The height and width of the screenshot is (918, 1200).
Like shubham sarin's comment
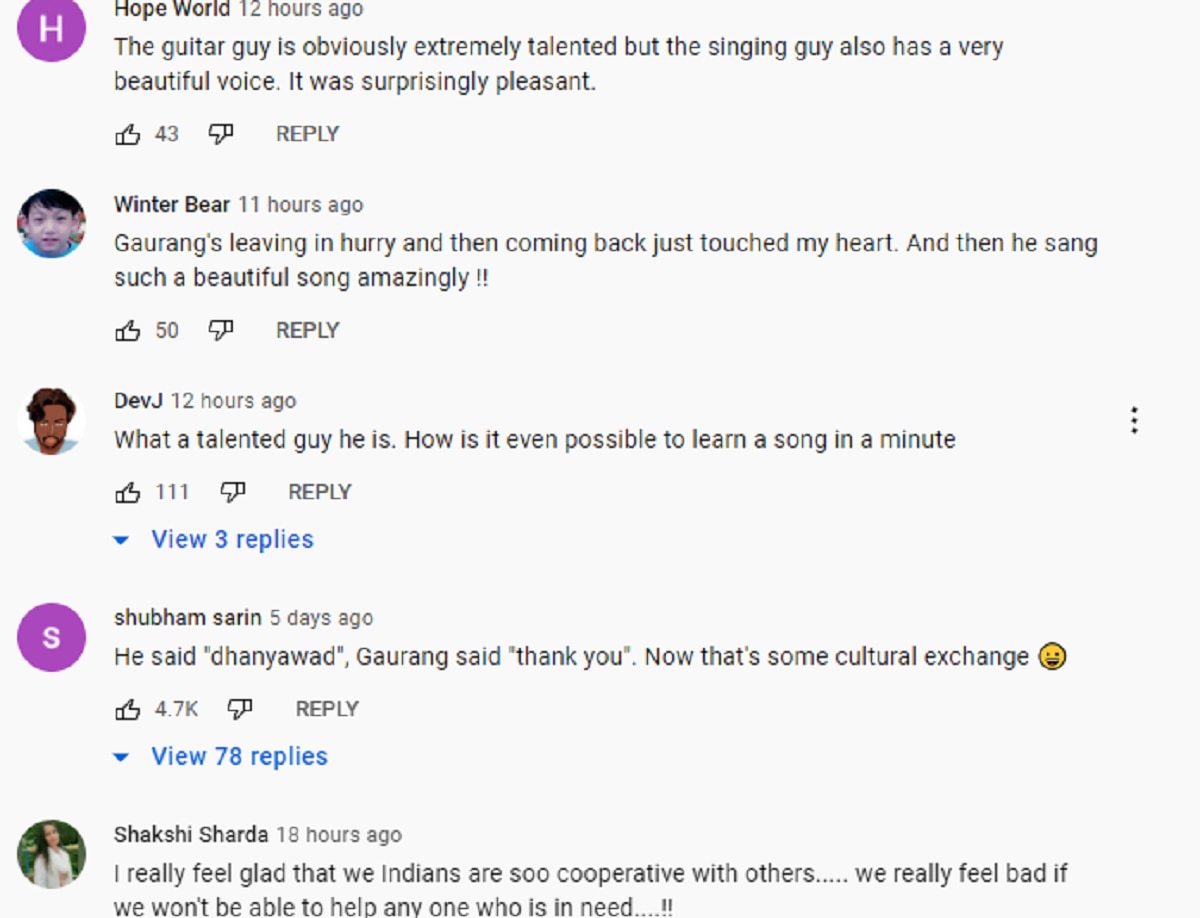pos(128,709)
